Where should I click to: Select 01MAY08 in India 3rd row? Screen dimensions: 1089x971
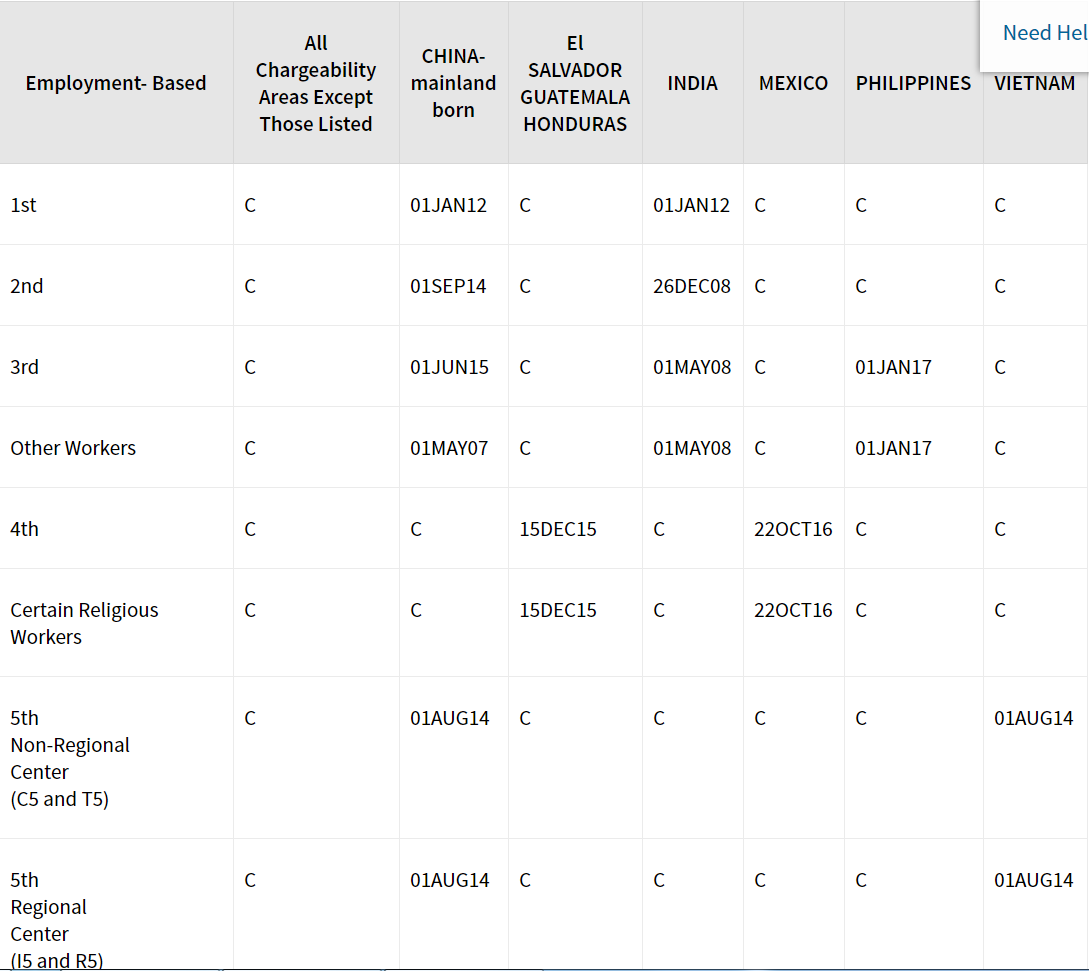[692, 367]
